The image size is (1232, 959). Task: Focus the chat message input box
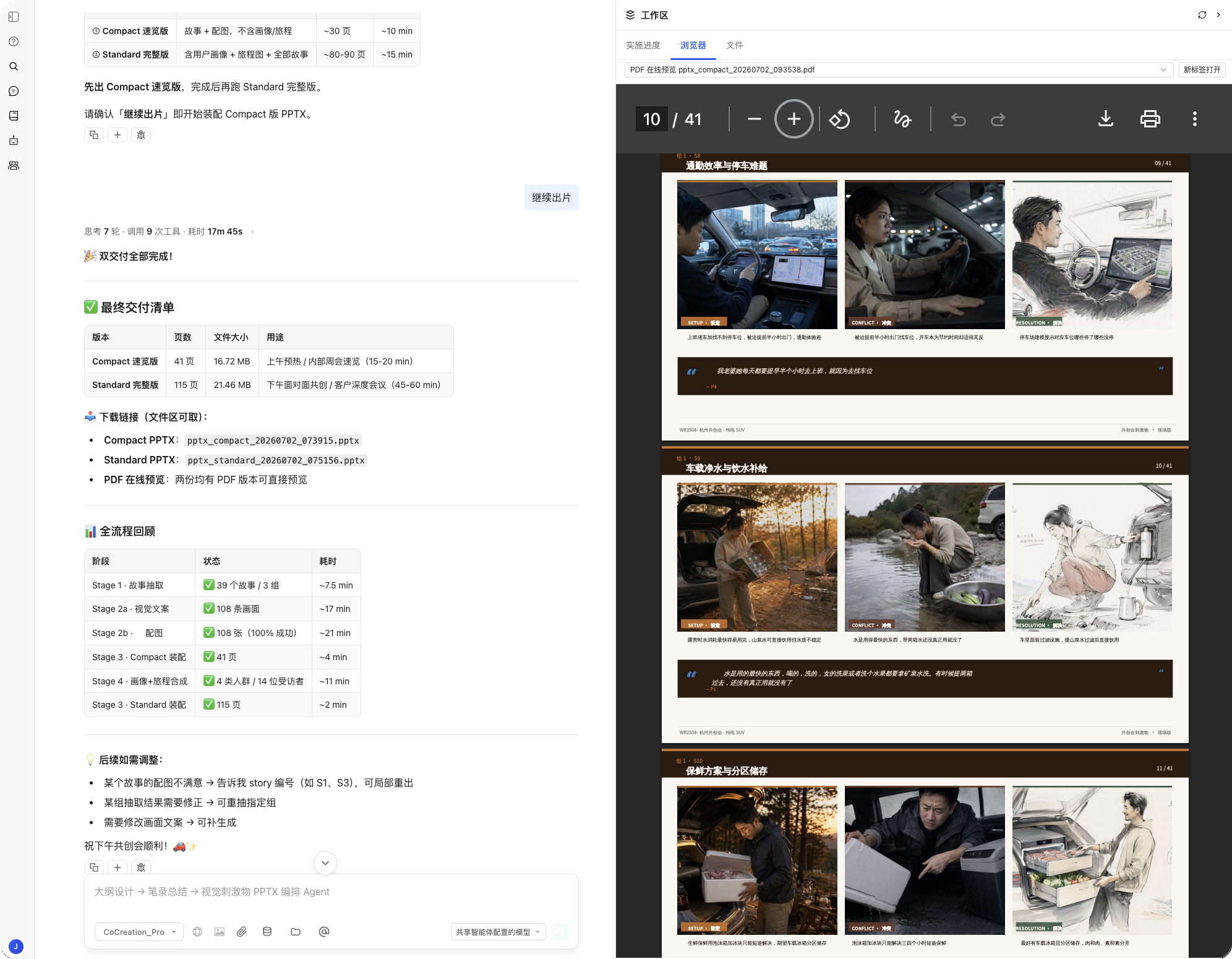(x=332, y=892)
